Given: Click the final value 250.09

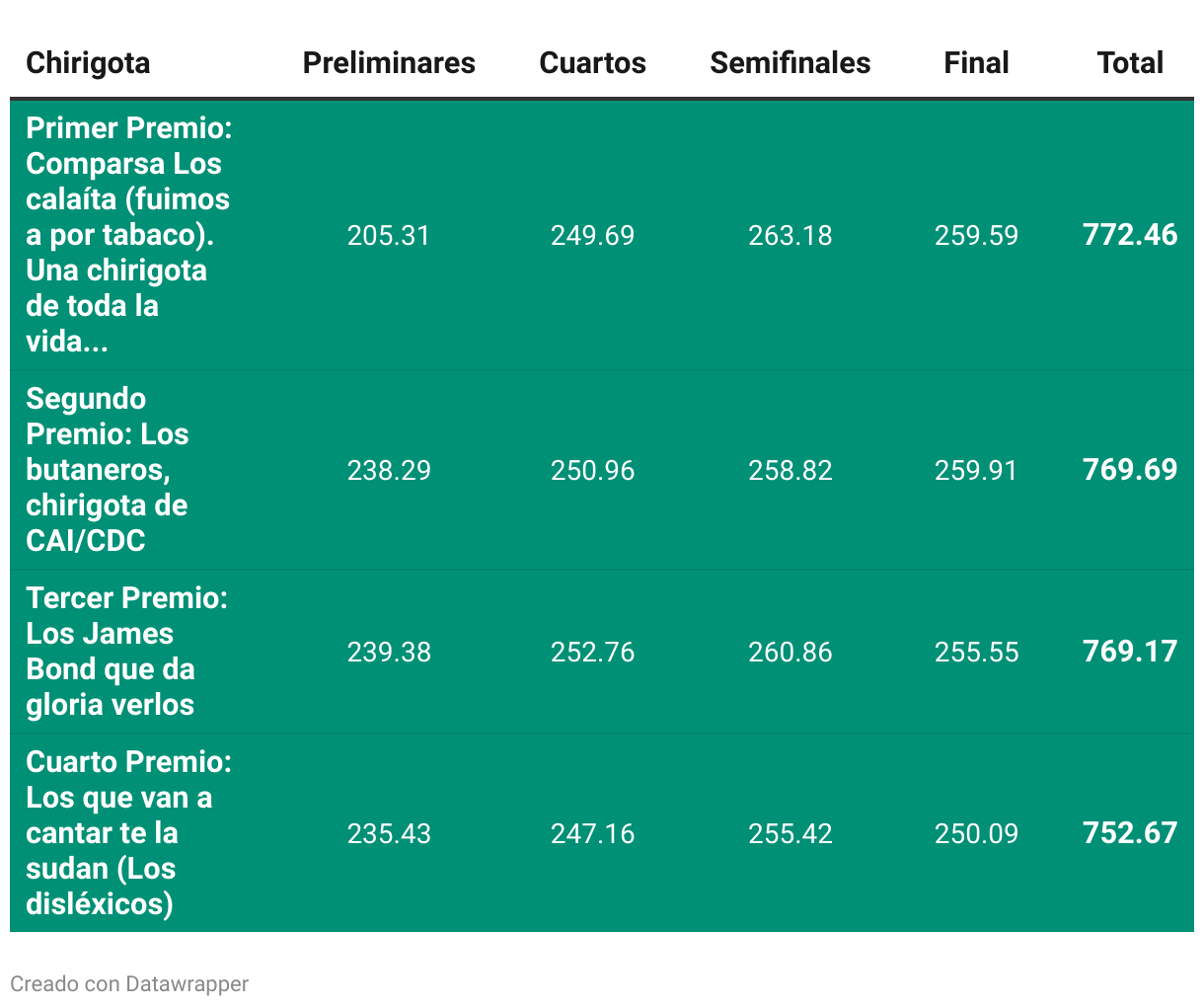Looking at the screenshot, I should pyautogui.click(x=976, y=834).
